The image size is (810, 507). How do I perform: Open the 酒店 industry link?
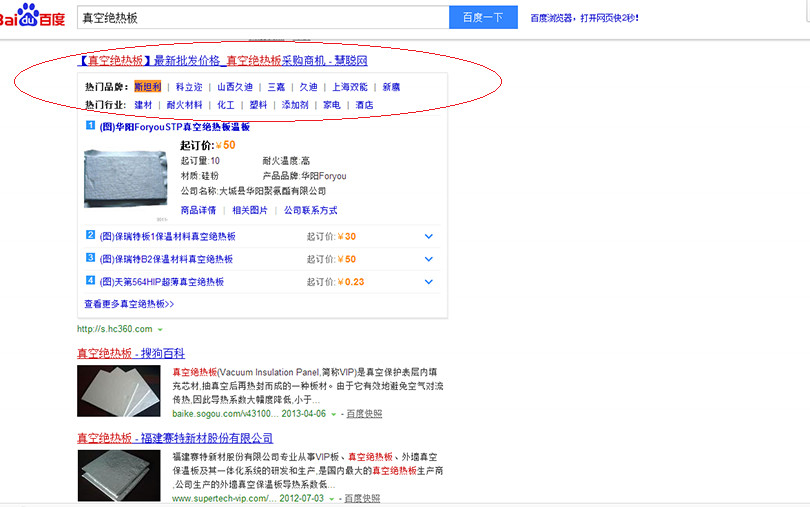pos(364,105)
